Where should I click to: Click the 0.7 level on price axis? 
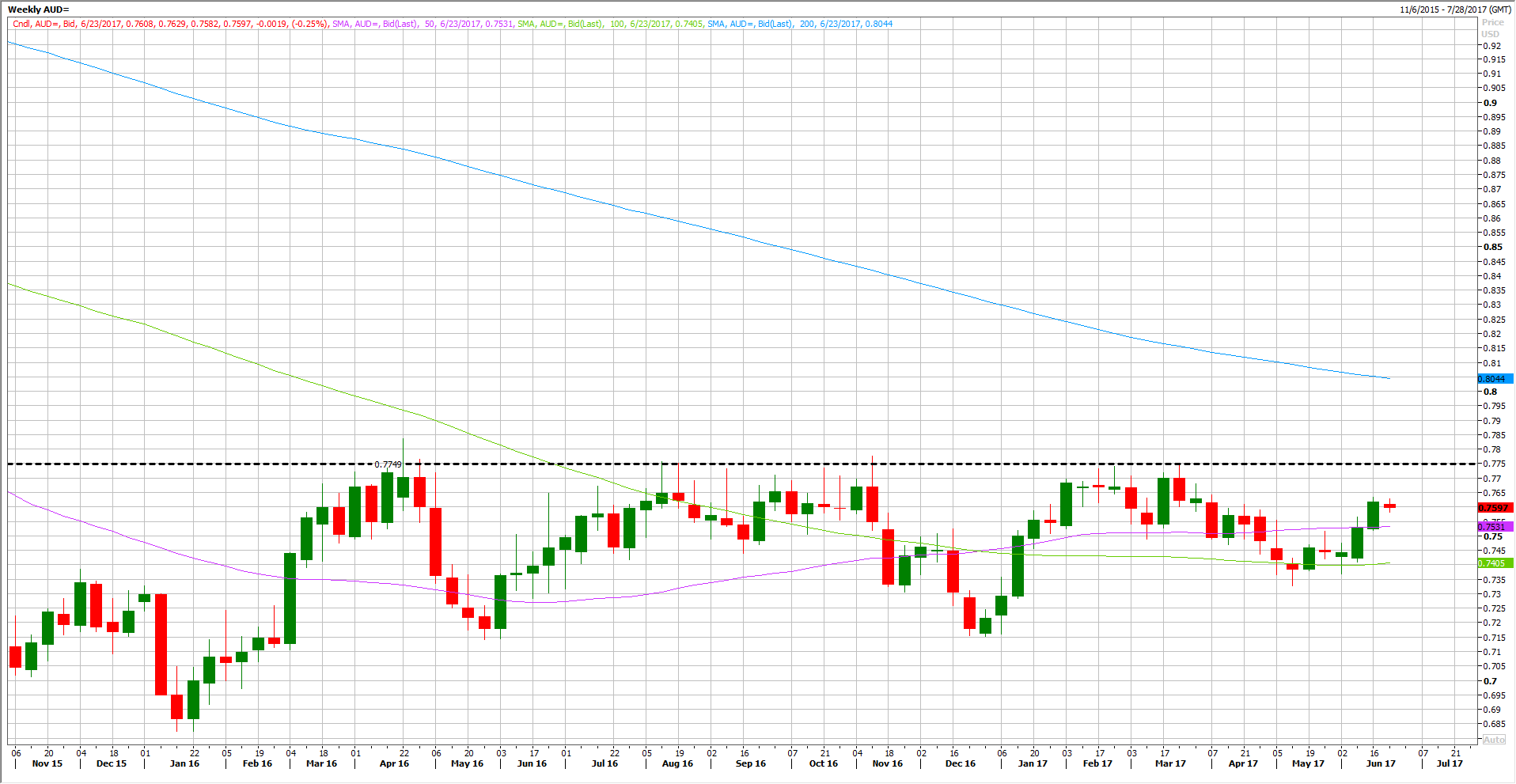tap(1491, 681)
